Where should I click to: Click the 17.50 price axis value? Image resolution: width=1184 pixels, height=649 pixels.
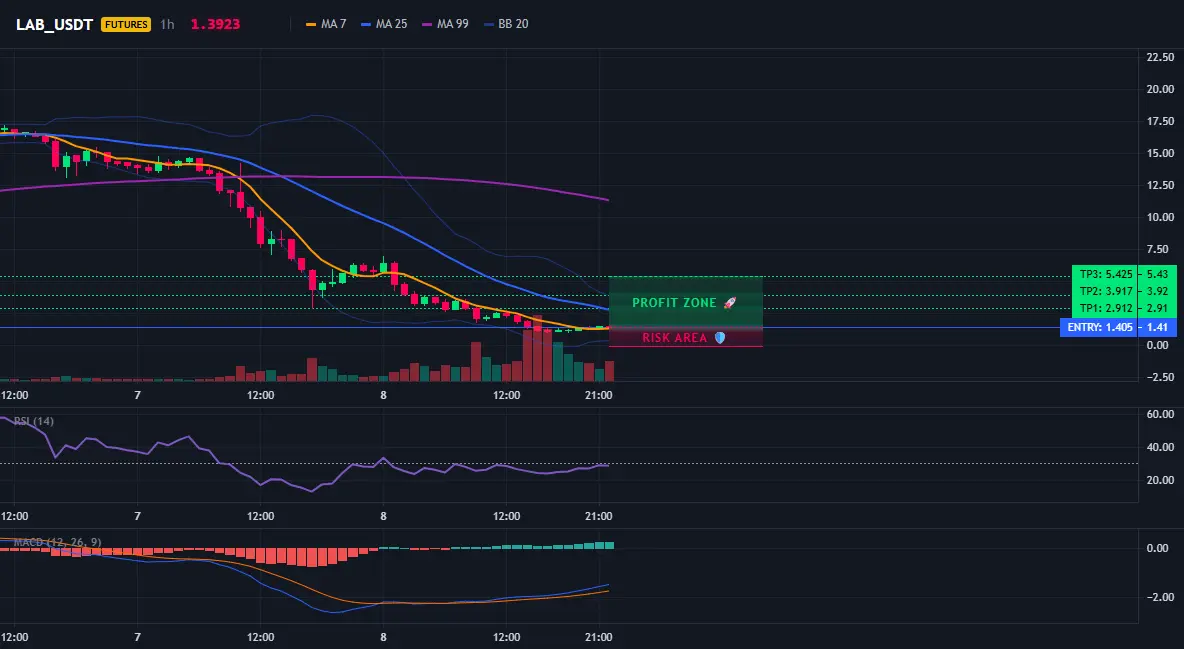point(1160,121)
